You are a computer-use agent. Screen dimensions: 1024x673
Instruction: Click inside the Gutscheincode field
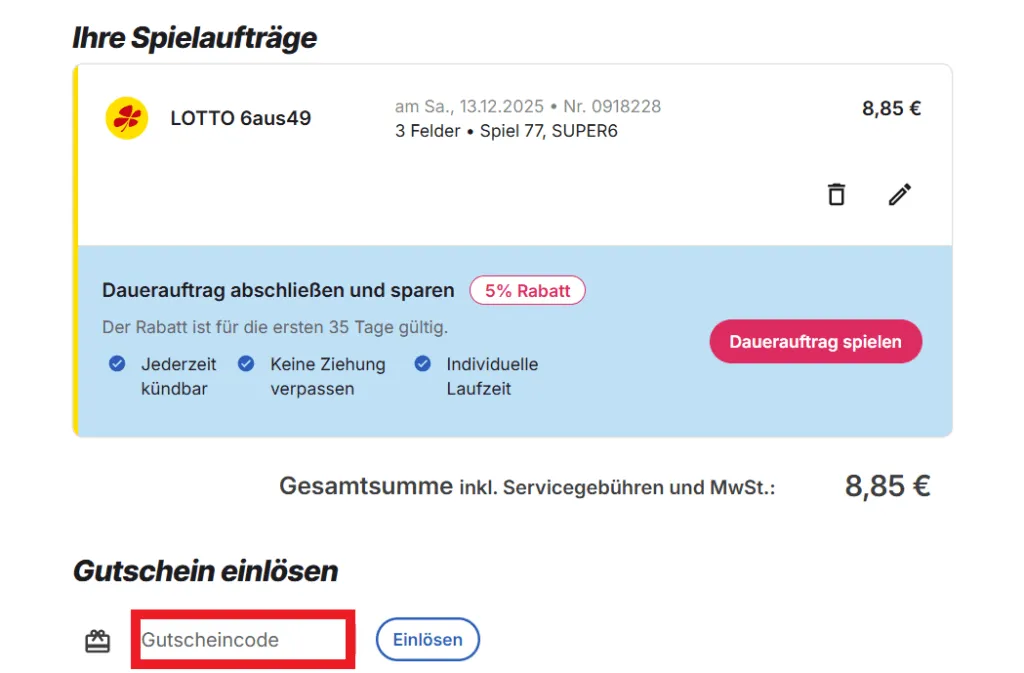(242, 639)
